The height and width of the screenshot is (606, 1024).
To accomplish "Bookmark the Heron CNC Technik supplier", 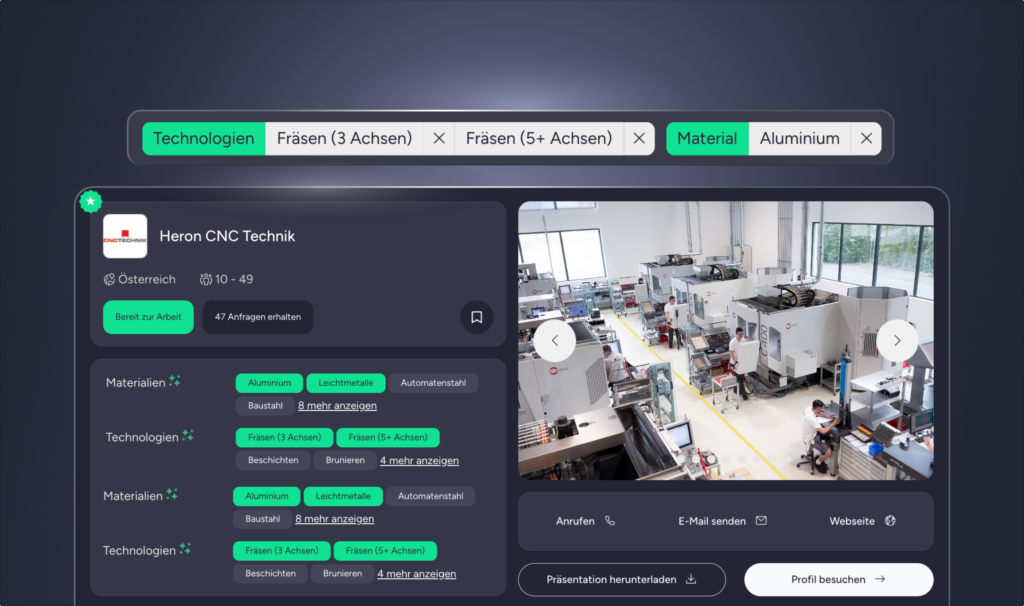I will click(476, 317).
